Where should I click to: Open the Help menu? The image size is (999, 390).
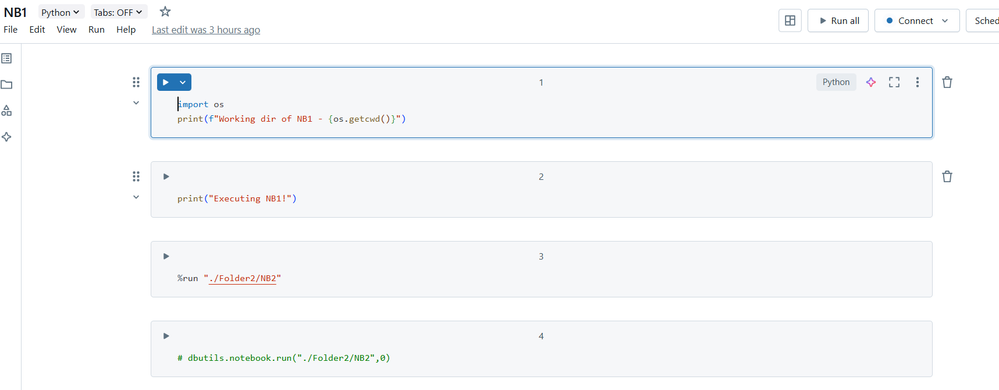click(x=126, y=29)
